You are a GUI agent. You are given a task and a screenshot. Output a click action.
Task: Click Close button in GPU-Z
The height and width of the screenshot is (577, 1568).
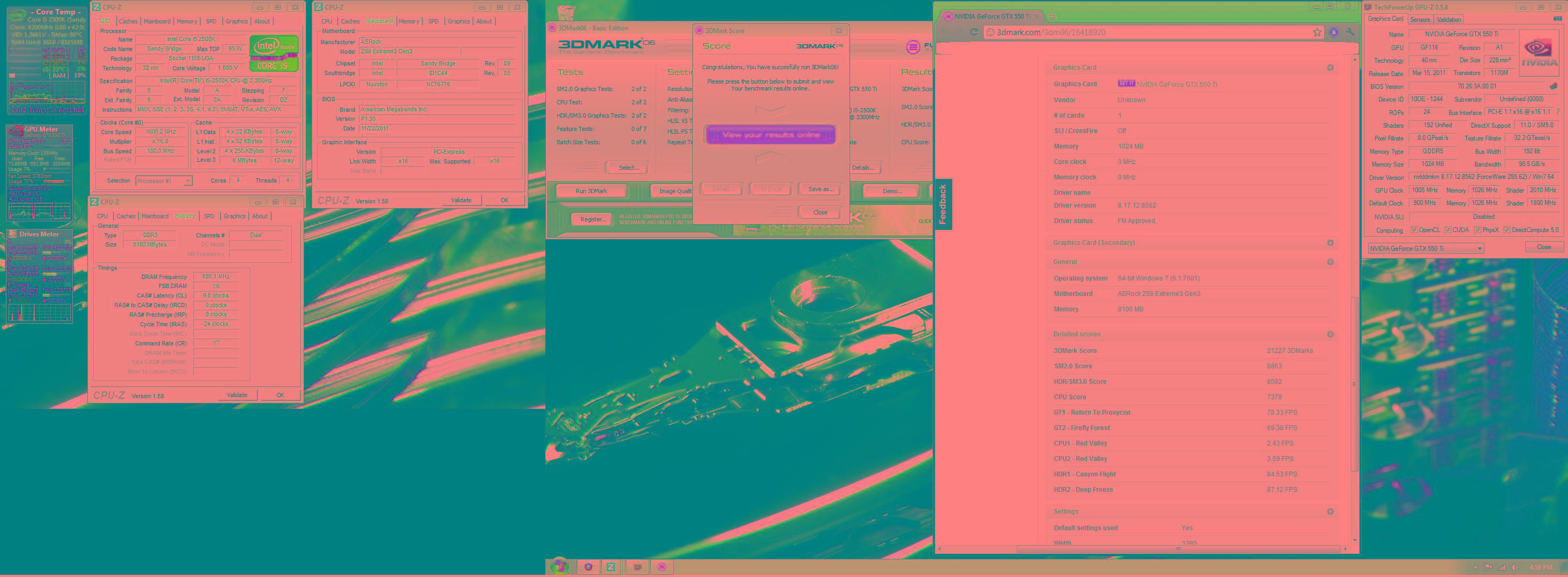[1543, 247]
